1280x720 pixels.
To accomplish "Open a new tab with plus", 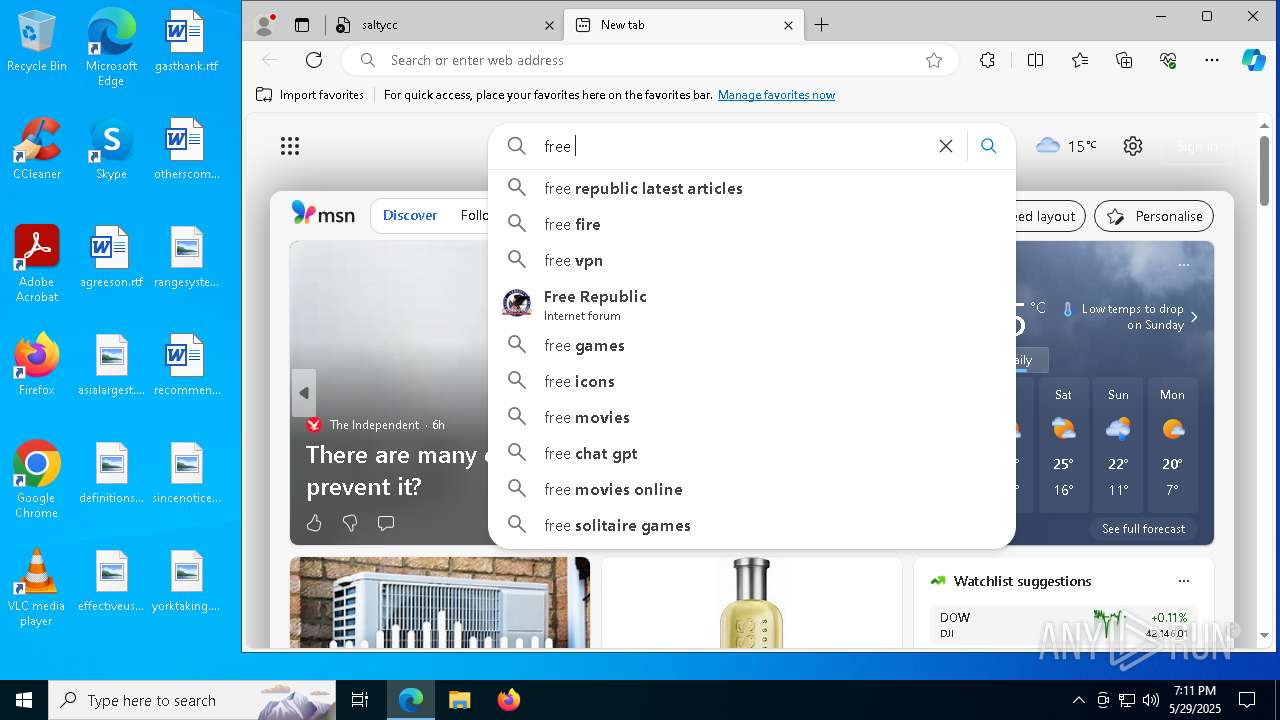I will click(x=821, y=25).
